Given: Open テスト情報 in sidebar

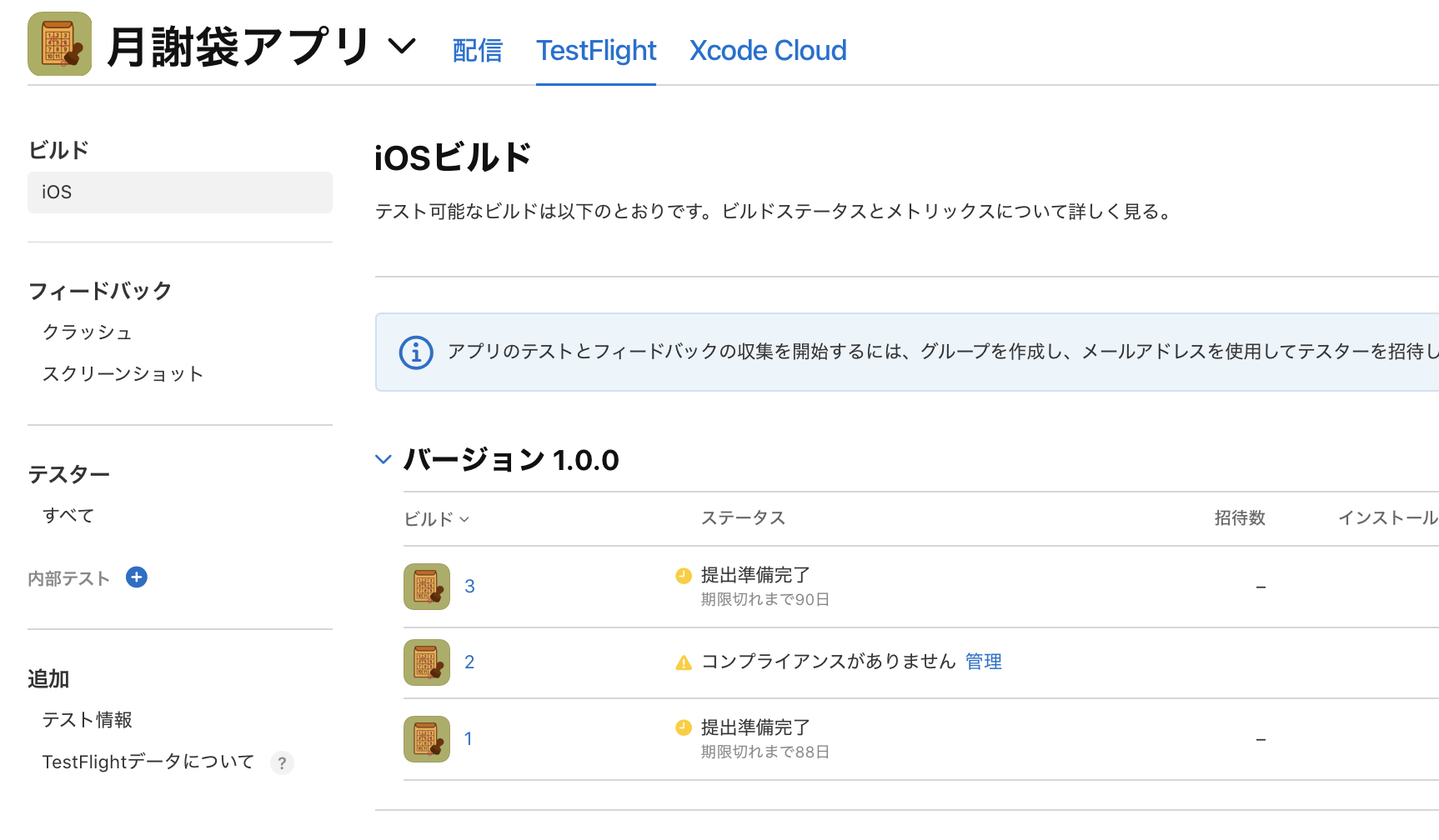Looking at the screenshot, I should (88, 720).
